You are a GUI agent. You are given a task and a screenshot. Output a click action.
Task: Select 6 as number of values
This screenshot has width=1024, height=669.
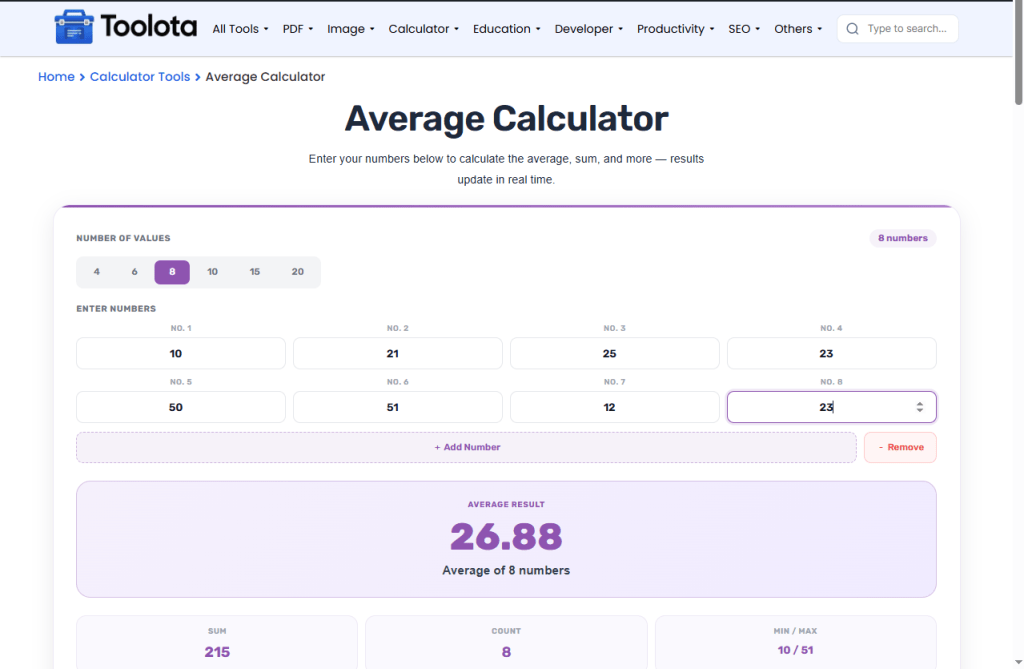[135, 272]
